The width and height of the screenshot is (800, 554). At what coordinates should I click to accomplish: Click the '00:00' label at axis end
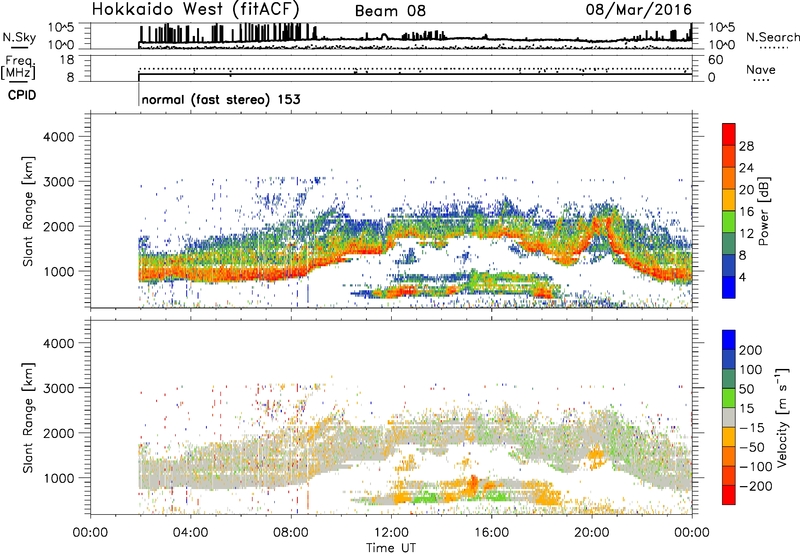click(691, 533)
